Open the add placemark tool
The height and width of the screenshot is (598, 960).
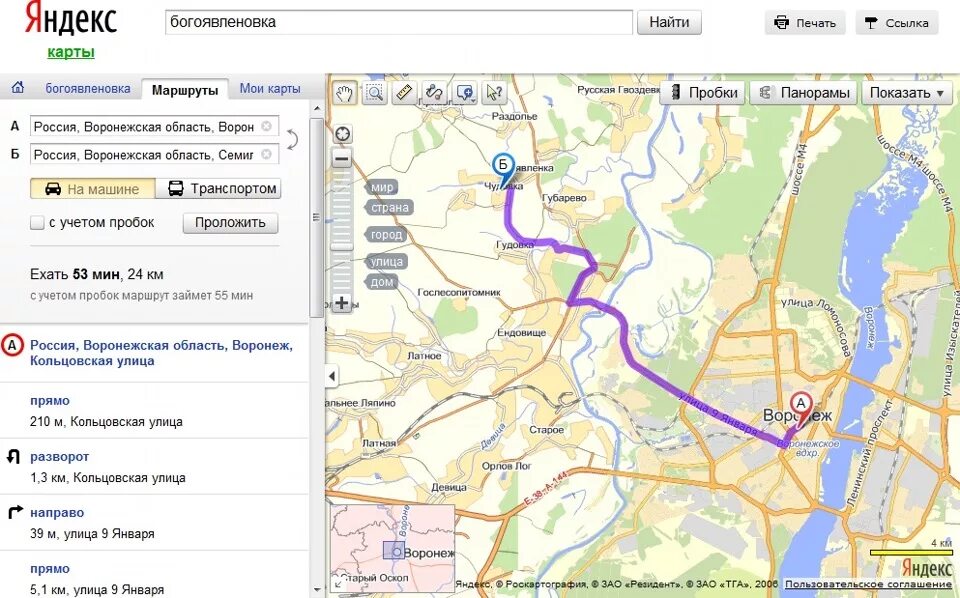(x=465, y=93)
